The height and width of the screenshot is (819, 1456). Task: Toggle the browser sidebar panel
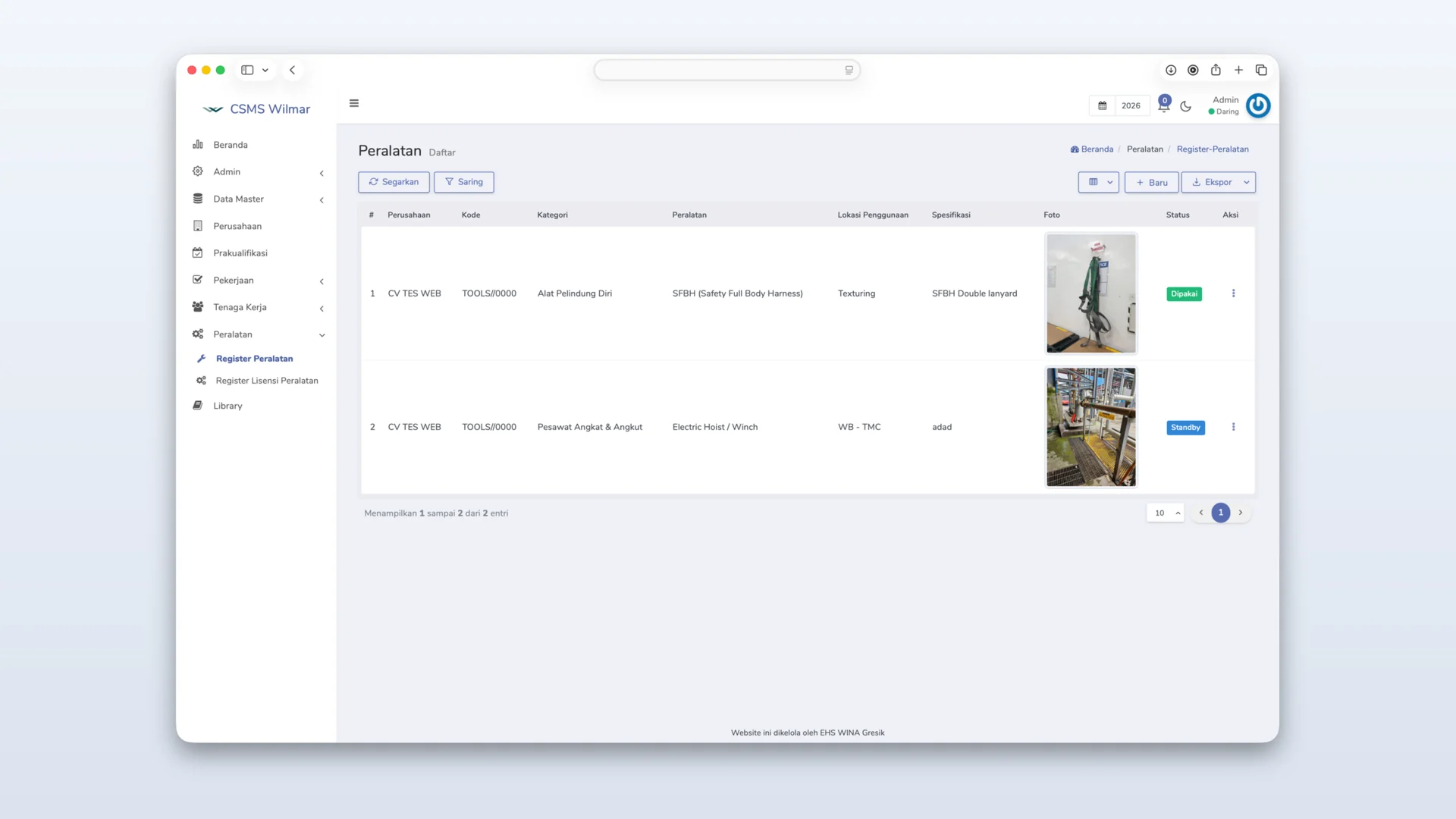click(247, 70)
